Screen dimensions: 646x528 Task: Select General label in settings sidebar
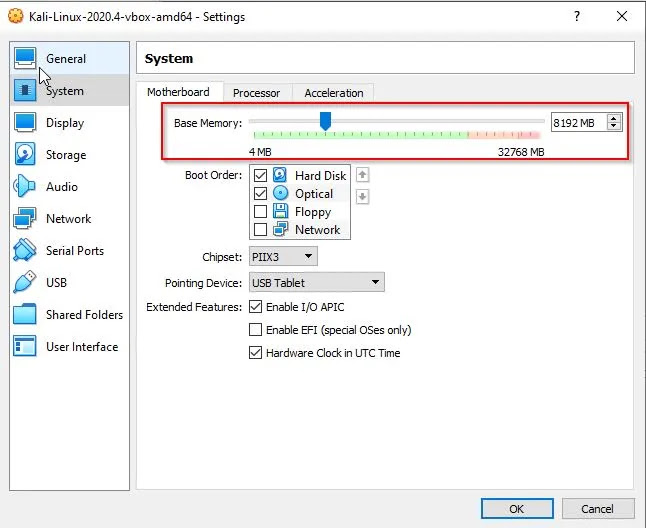click(x=66, y=58)
